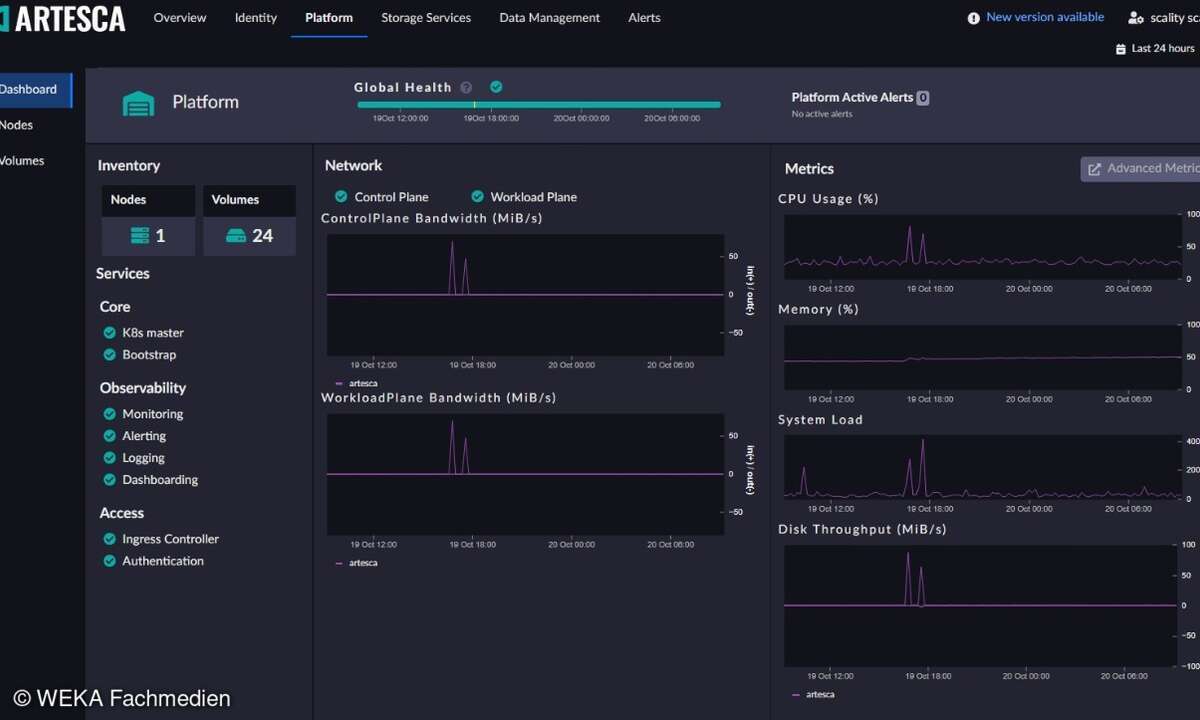The height and width of the screenshot is (720, 1200).
Task: Click the ARTESCA logo
Action: coord(63,18)
